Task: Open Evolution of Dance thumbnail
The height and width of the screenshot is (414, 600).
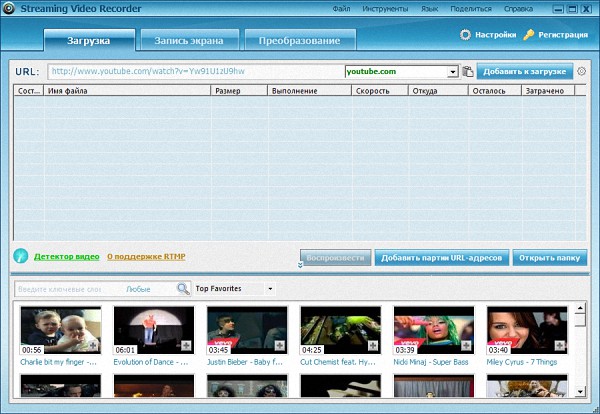Action: 154,330
